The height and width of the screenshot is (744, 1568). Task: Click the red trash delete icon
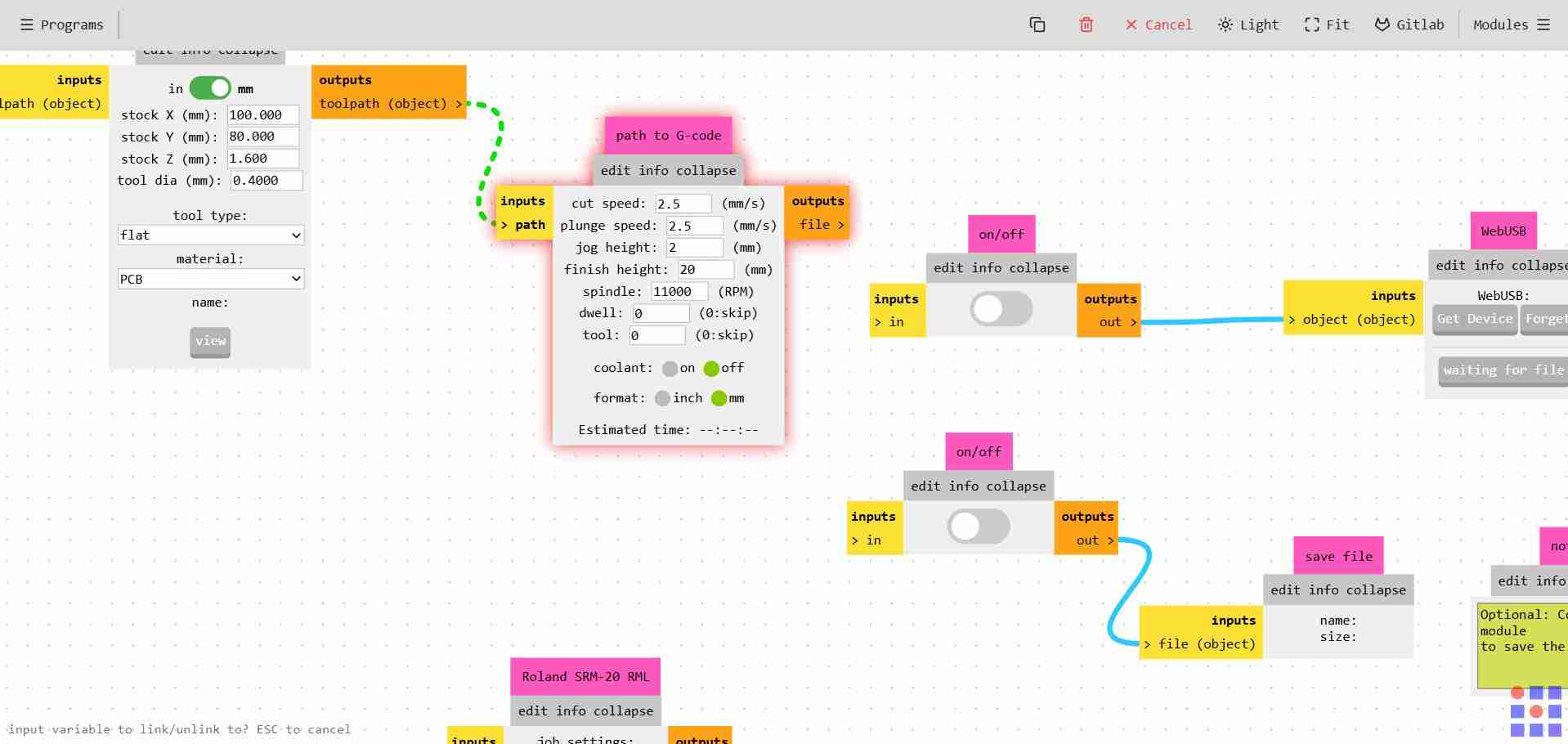(1086, 25)
